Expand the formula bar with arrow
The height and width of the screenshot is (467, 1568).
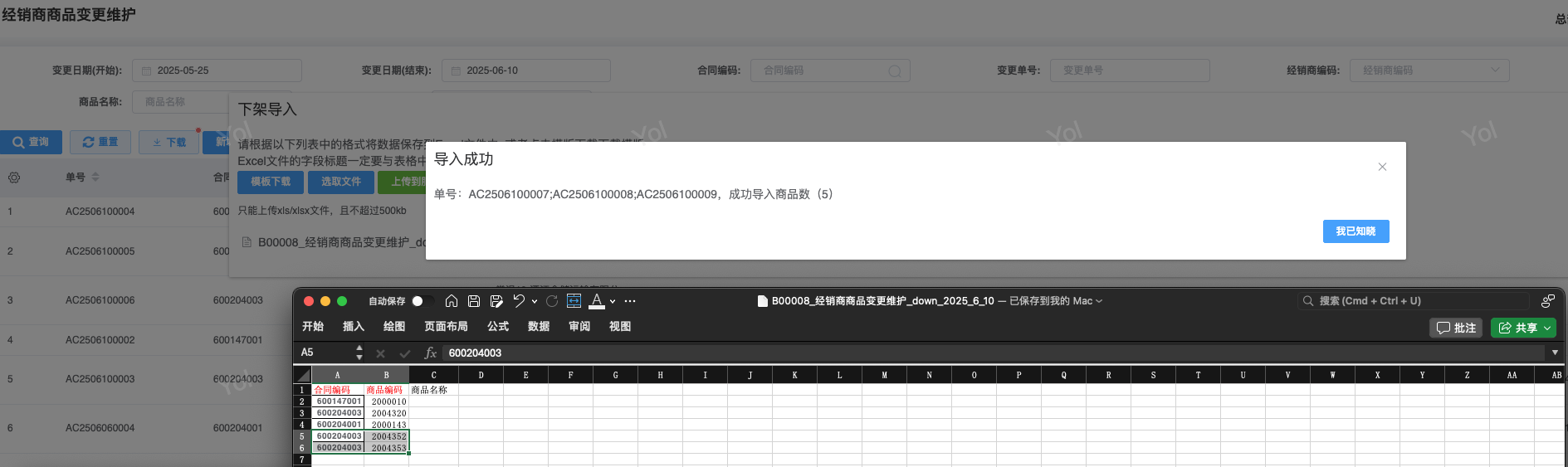(x=1555, y=353)
